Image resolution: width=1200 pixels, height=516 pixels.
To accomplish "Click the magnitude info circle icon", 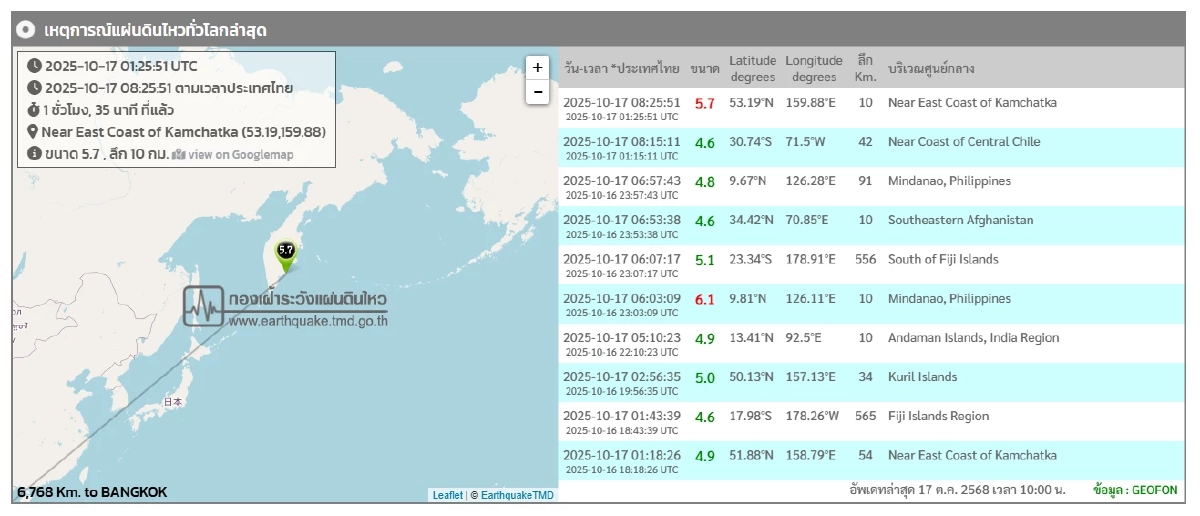I will [x=34, y=154].
